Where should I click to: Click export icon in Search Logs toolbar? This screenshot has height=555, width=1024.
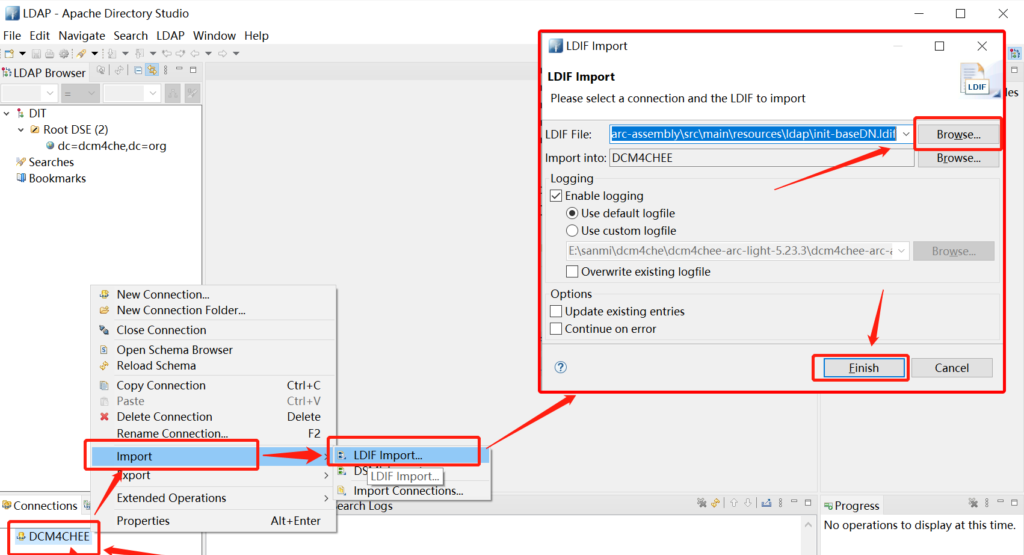[x=766, y=503]
